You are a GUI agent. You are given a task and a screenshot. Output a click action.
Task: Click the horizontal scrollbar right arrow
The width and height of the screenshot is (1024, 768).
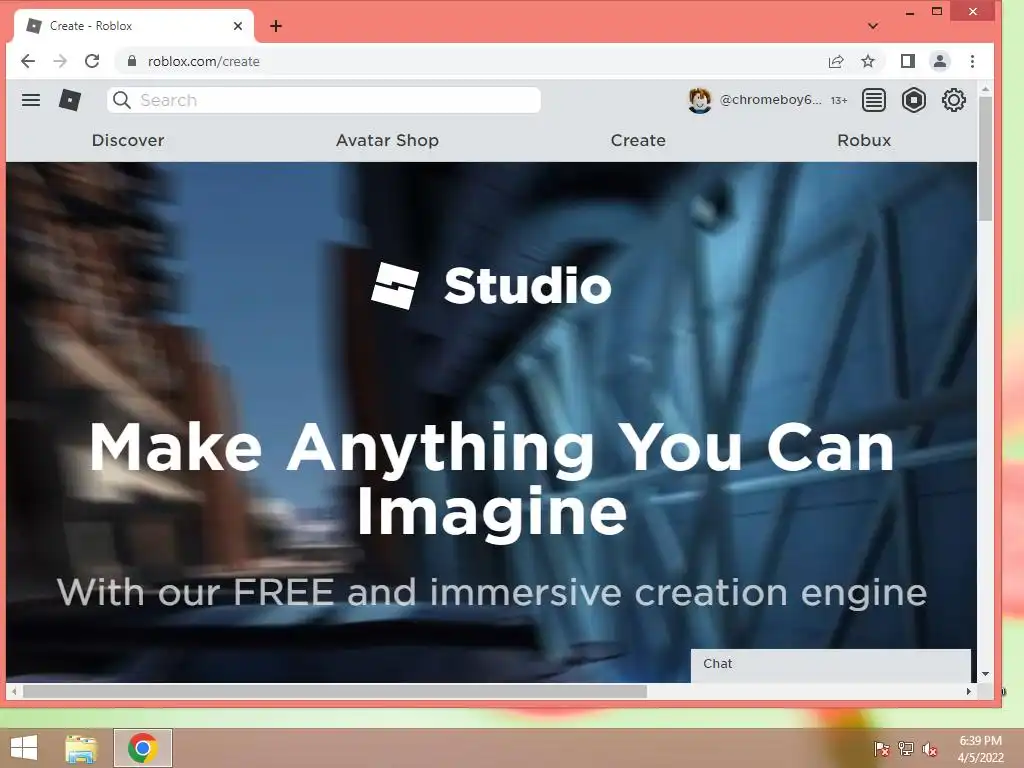coord(969,691)
